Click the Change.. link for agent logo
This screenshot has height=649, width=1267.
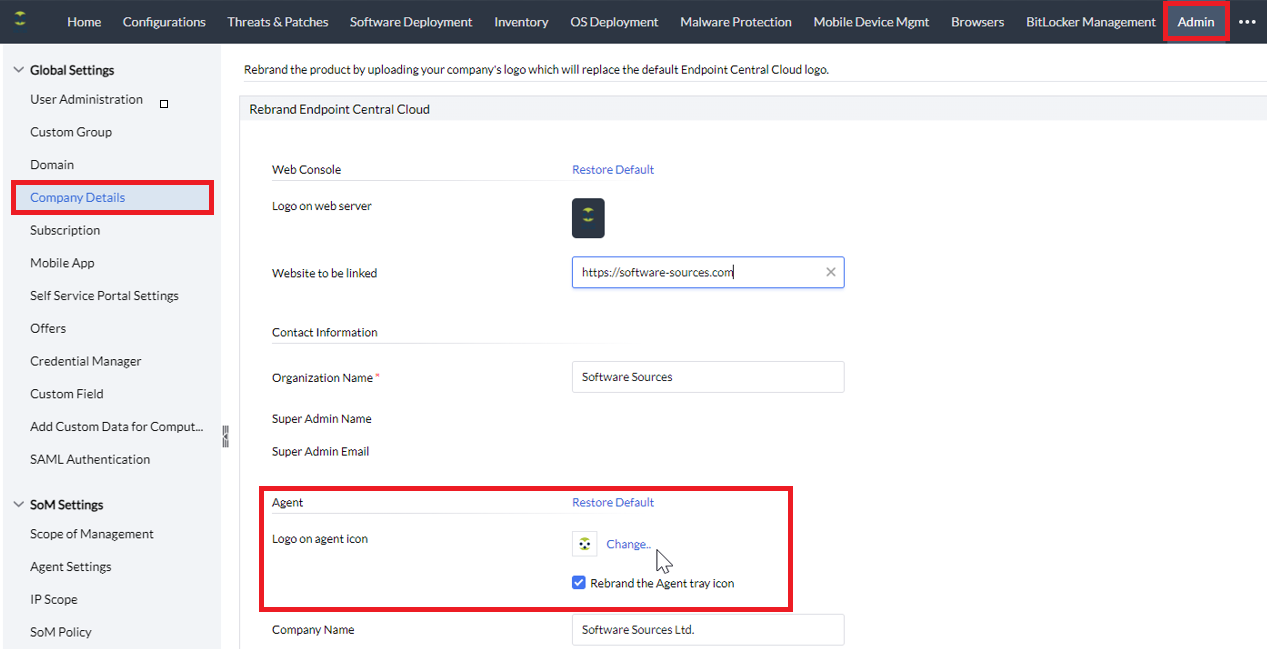tap(628, 544)
